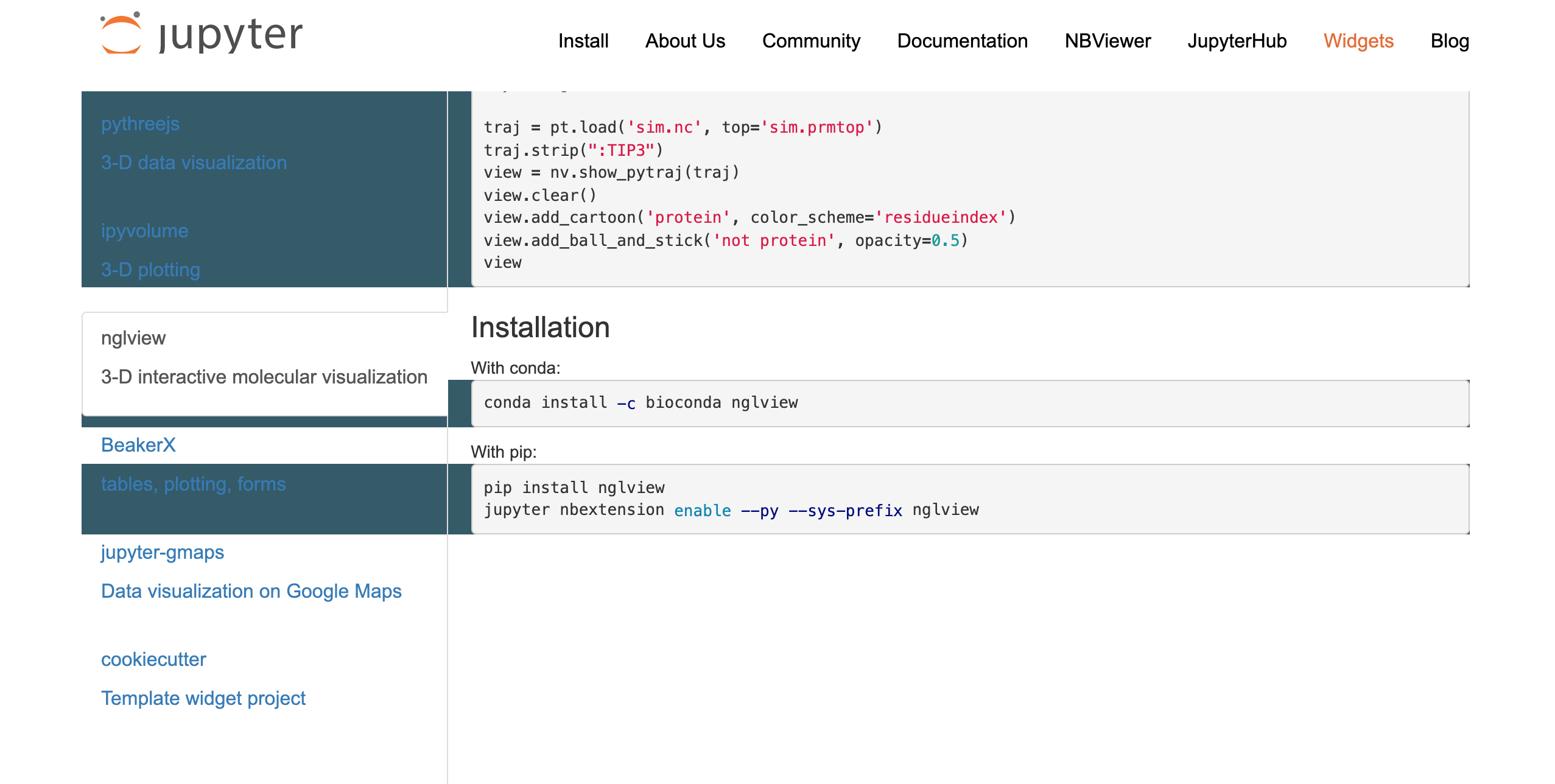The width and height of the screenshot is (1555, 784).
Task: Open the BeakerX widget page
Action: 138,445
